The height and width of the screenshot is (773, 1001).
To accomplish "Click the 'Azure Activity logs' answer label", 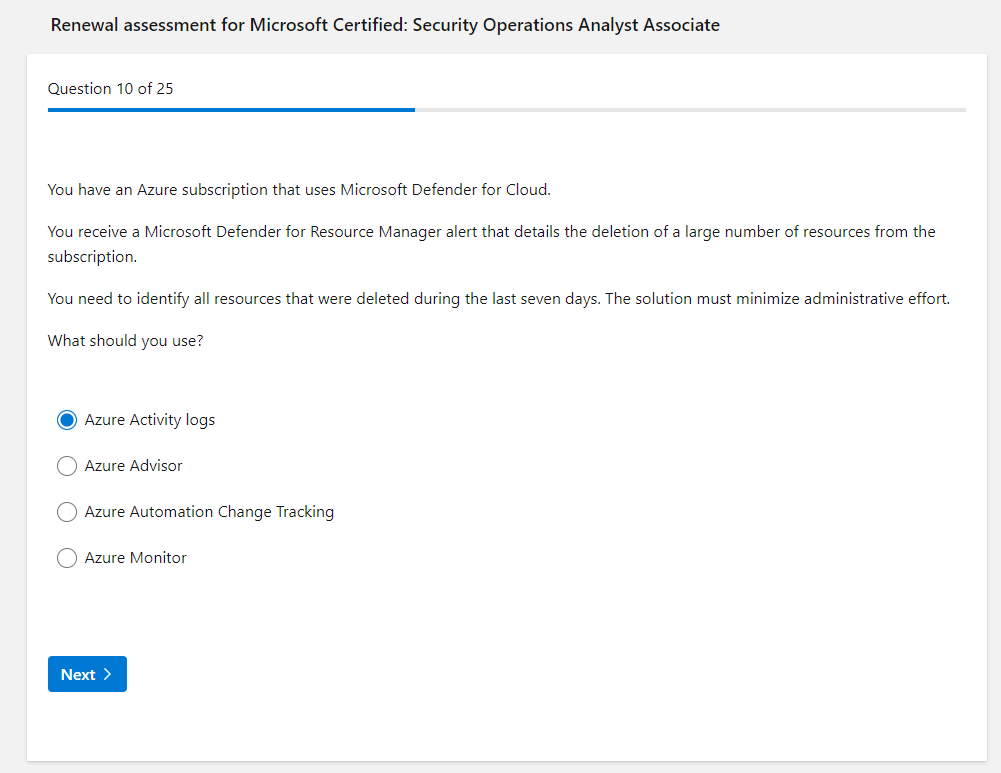I will click(x=149, y=420).
